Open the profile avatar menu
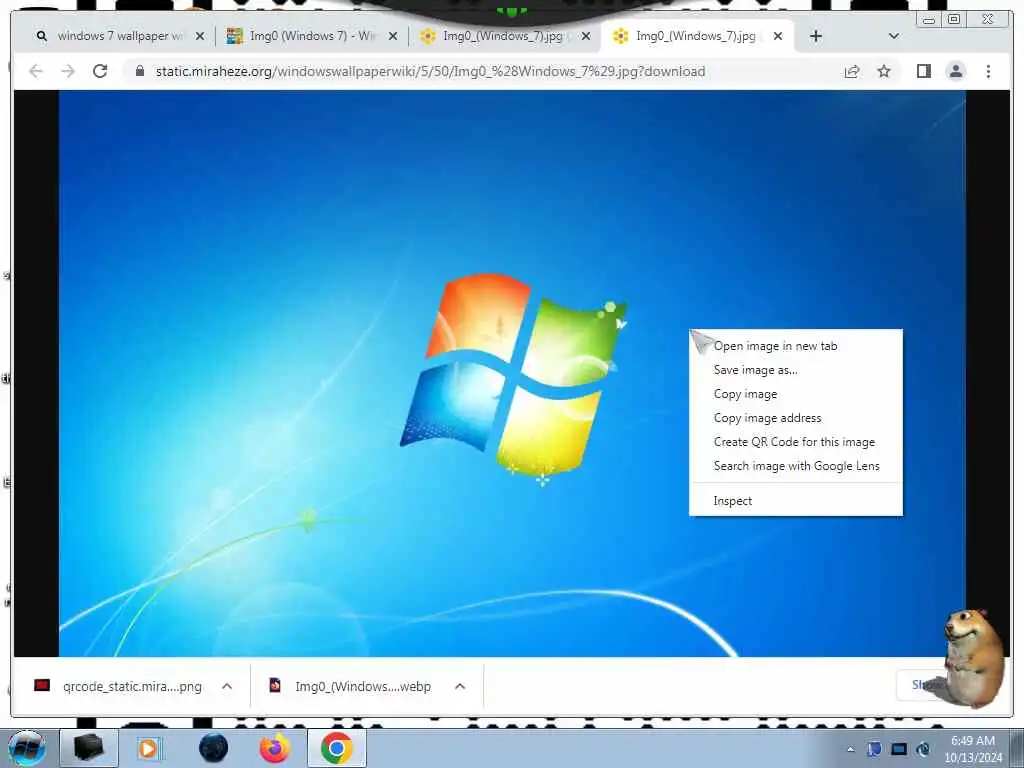The image size is (1024, 768). tap(956, 71)
